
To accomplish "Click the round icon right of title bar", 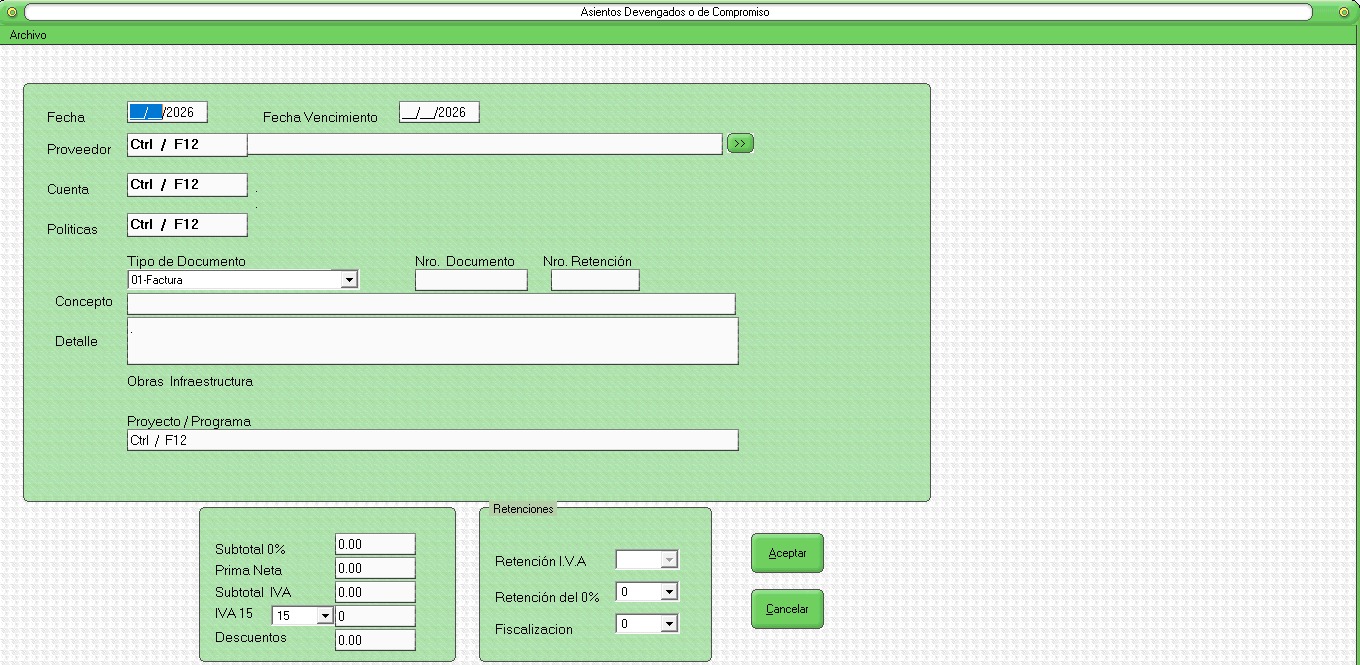I will [1347, 12].
